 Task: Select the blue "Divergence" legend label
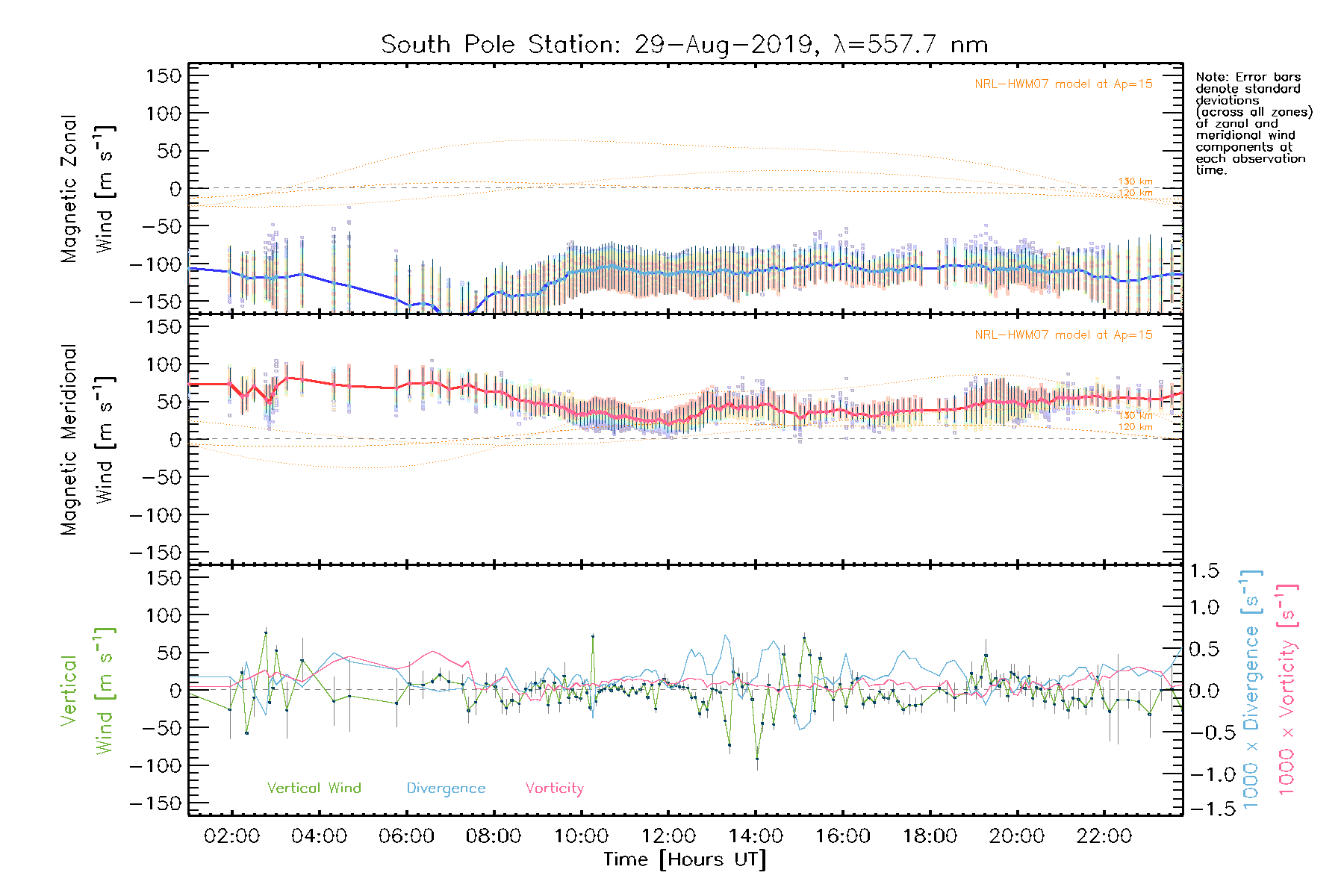(446, 788)
